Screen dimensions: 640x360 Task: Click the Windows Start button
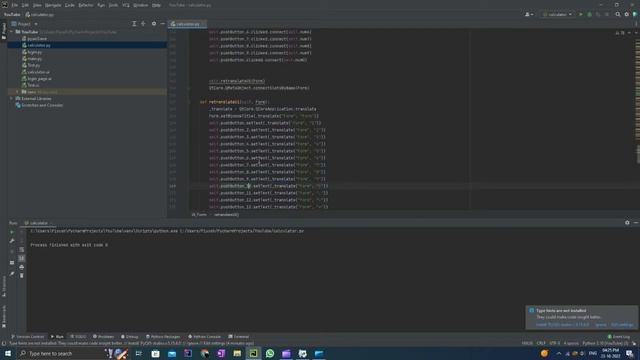(8, 353)
